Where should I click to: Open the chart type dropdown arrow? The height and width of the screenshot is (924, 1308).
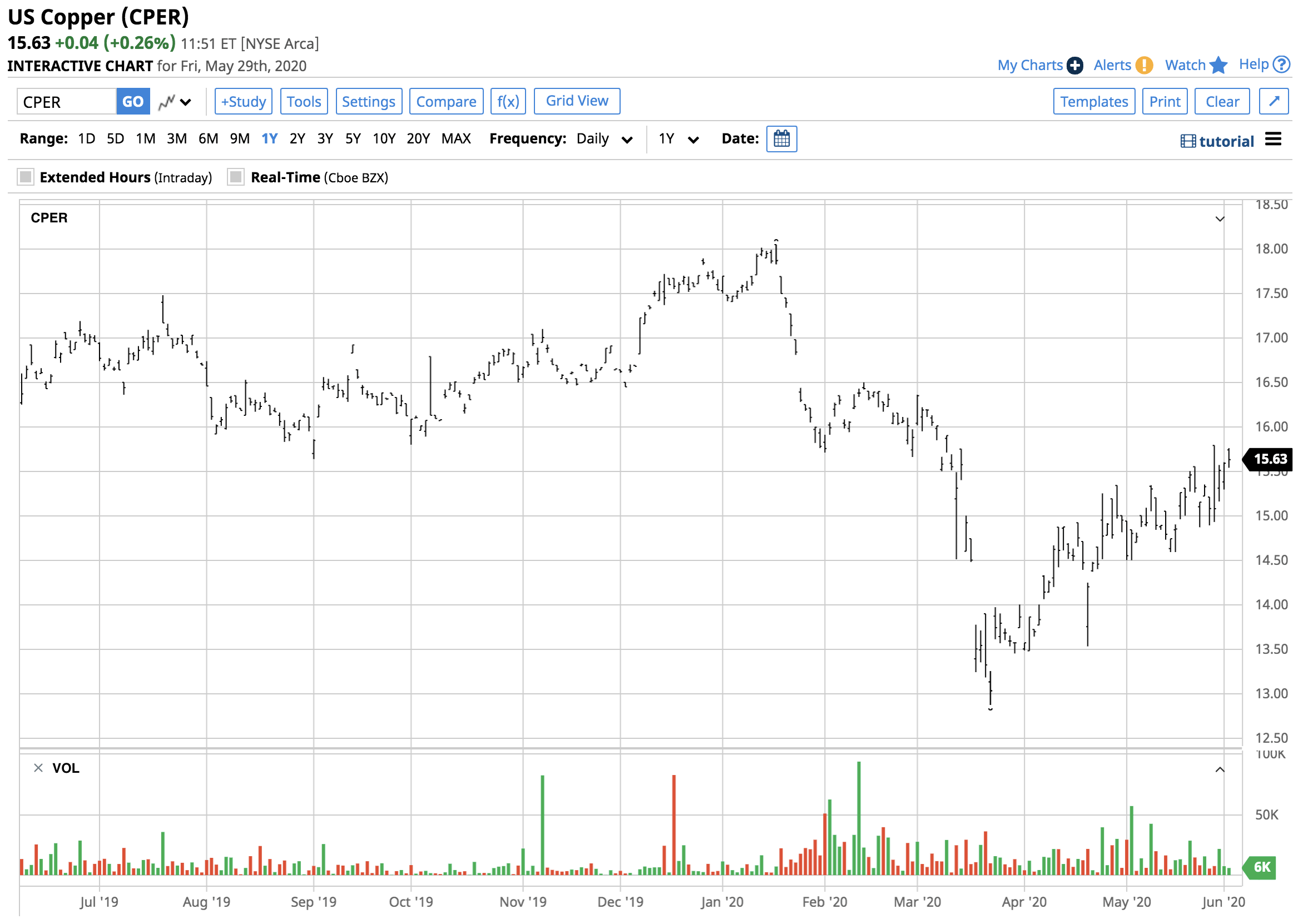(186, 103)
